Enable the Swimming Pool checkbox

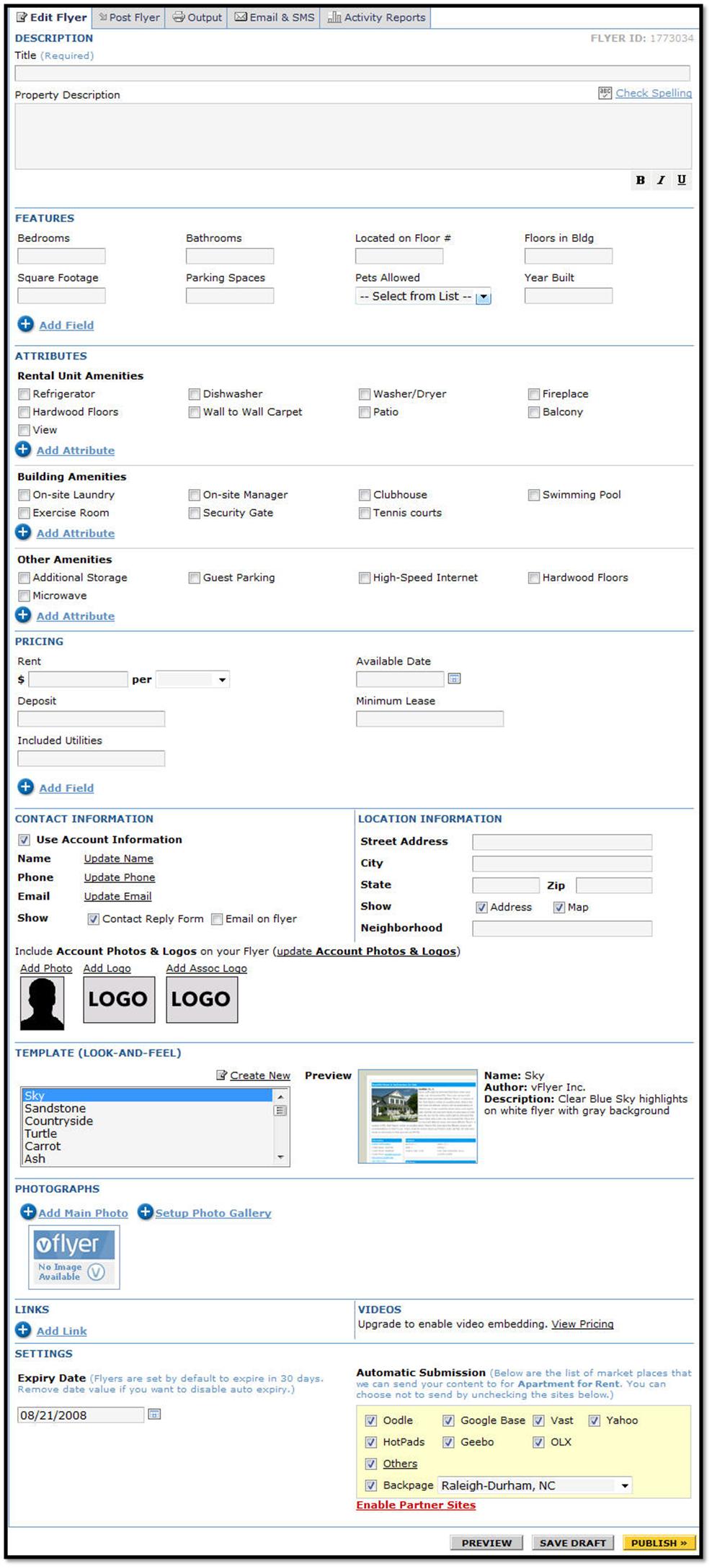(534, 495)
